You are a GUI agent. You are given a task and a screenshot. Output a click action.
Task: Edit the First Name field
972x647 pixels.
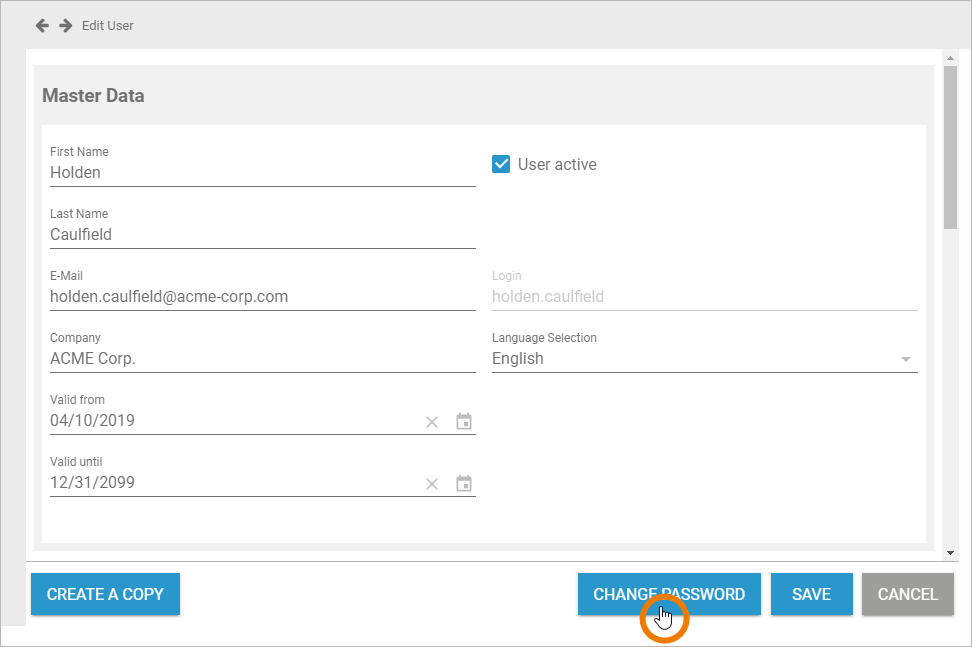tap(262, 172)
